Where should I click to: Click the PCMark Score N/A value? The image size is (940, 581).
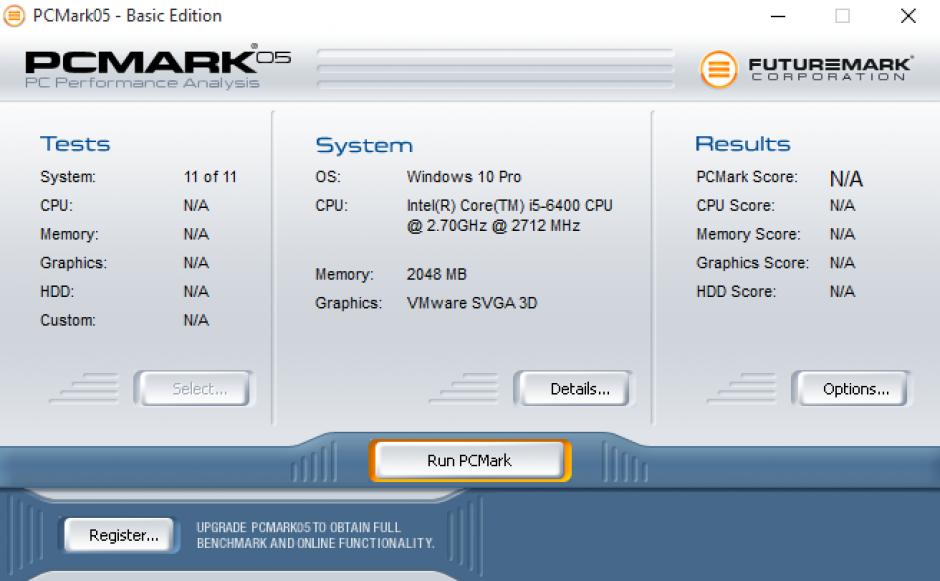pos(845,179)
